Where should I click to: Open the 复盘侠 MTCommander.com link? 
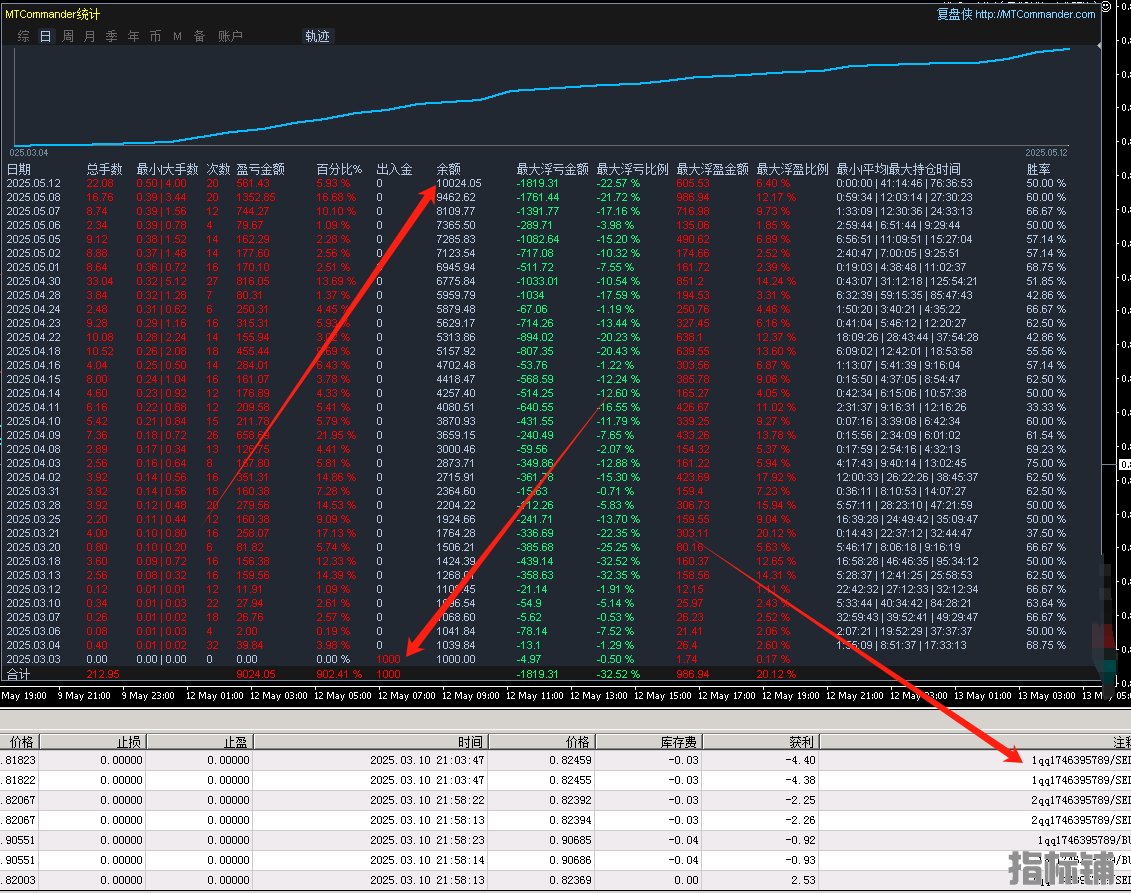click(1016, 14)
